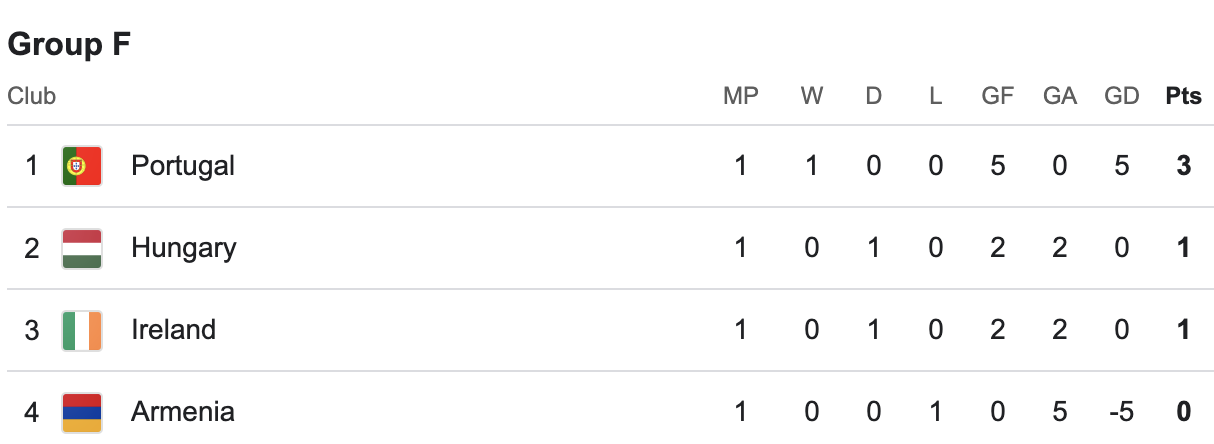Click the L column header
The image size is (1214, 444).
coord(935,96)
